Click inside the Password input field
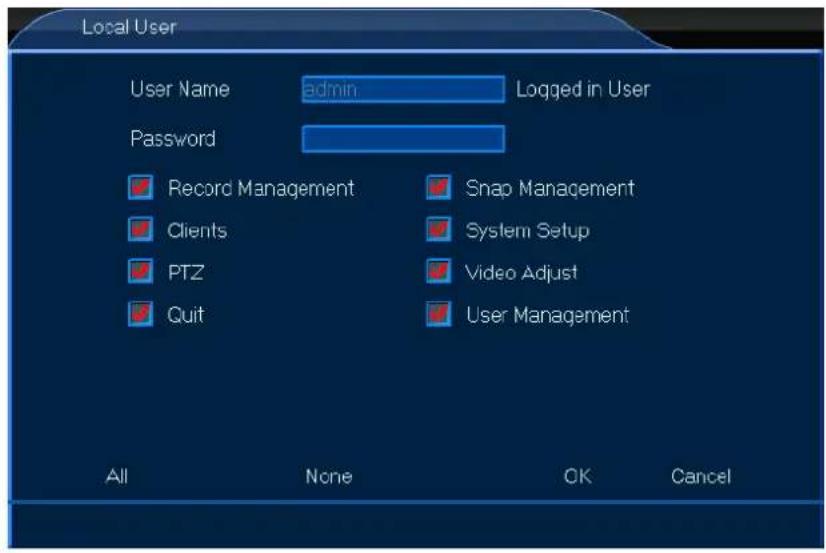Viewport: 826px width, 553px height. [x=403, y=139]
